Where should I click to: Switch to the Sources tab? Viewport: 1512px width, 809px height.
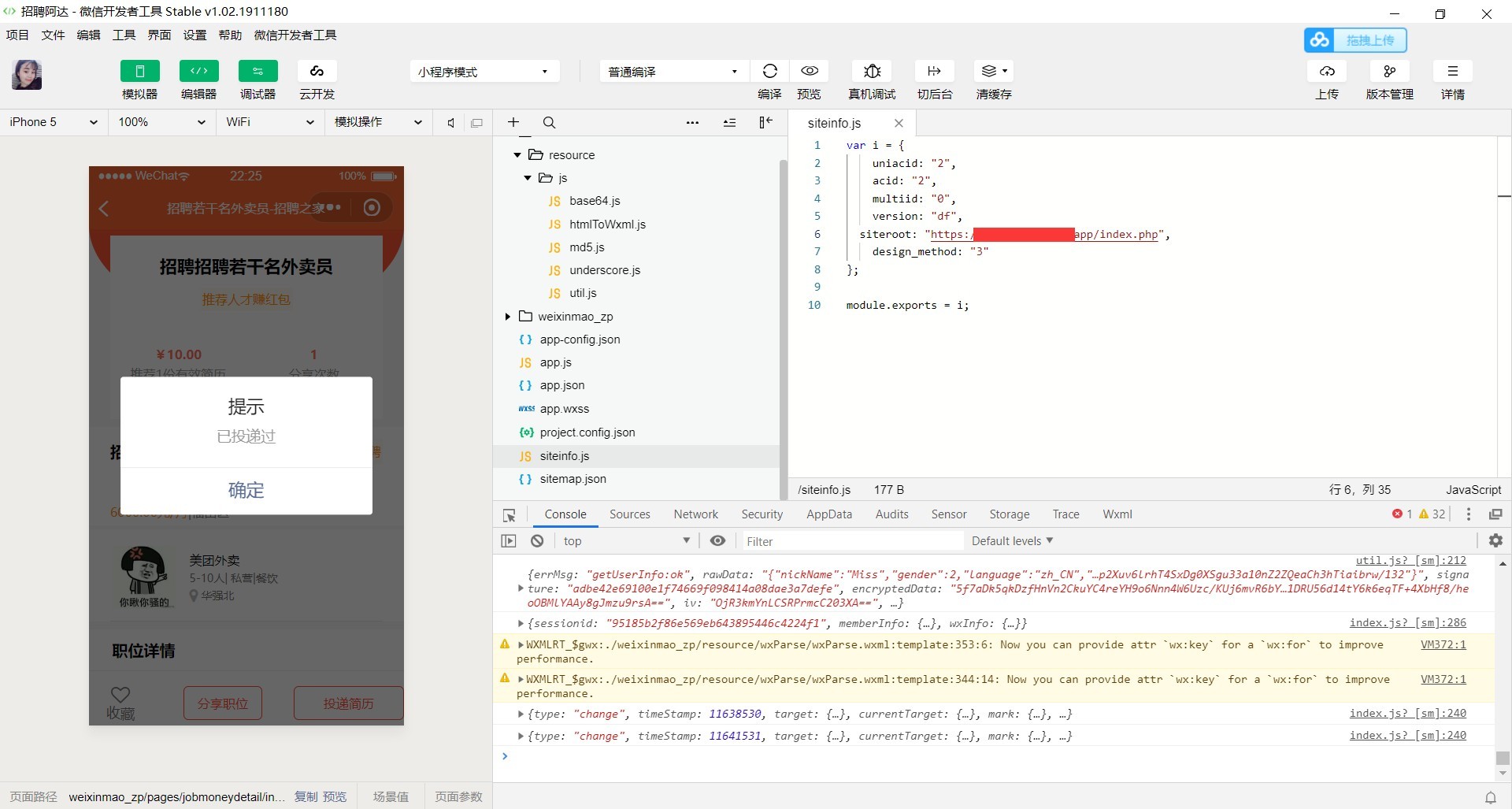click(630, 514)
